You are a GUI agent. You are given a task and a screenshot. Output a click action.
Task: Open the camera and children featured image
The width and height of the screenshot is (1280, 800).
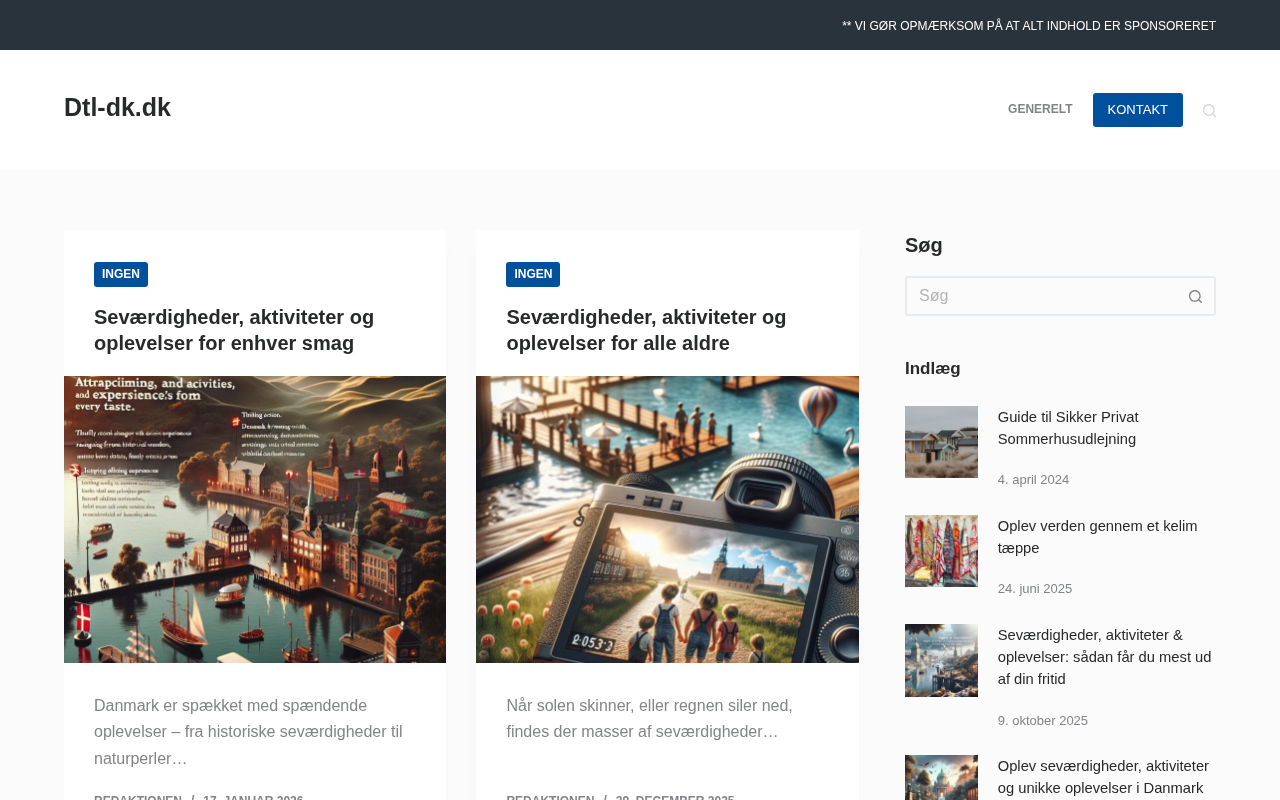click(667, 519)
